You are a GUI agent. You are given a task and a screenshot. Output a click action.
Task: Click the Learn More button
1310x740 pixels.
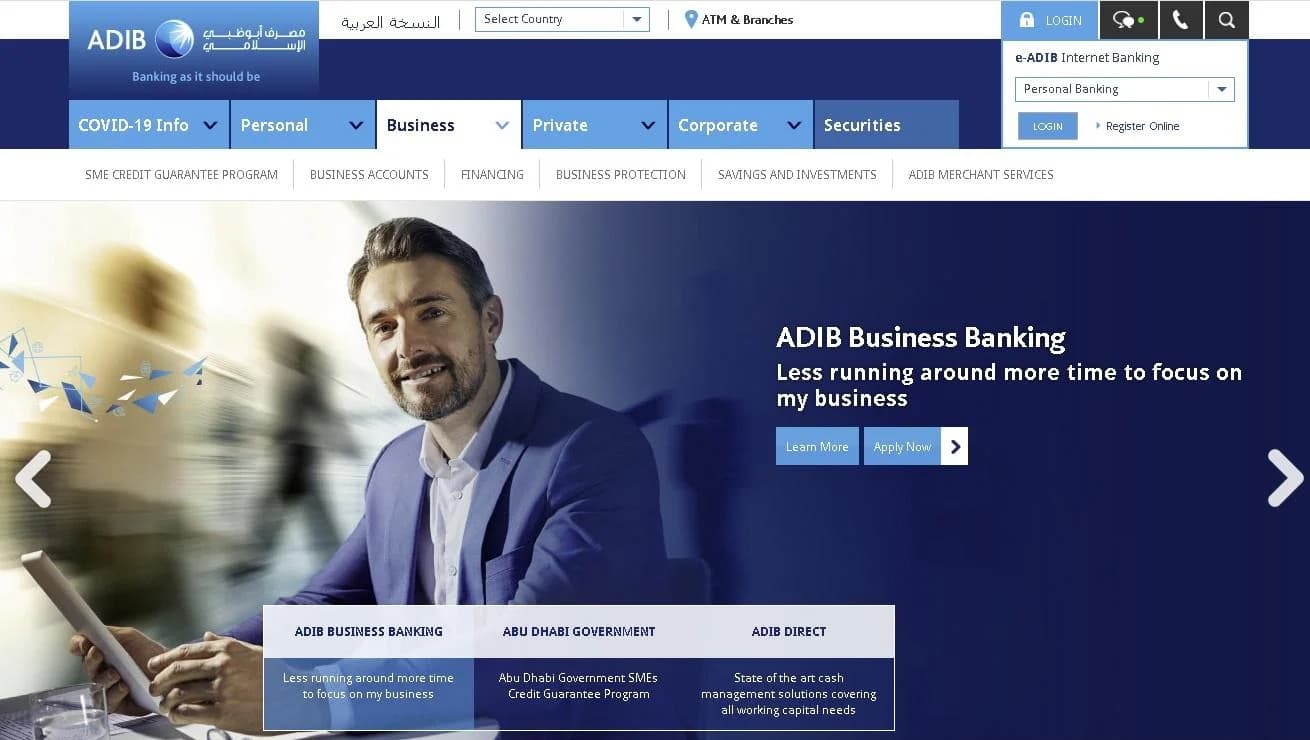pos(817,447)
